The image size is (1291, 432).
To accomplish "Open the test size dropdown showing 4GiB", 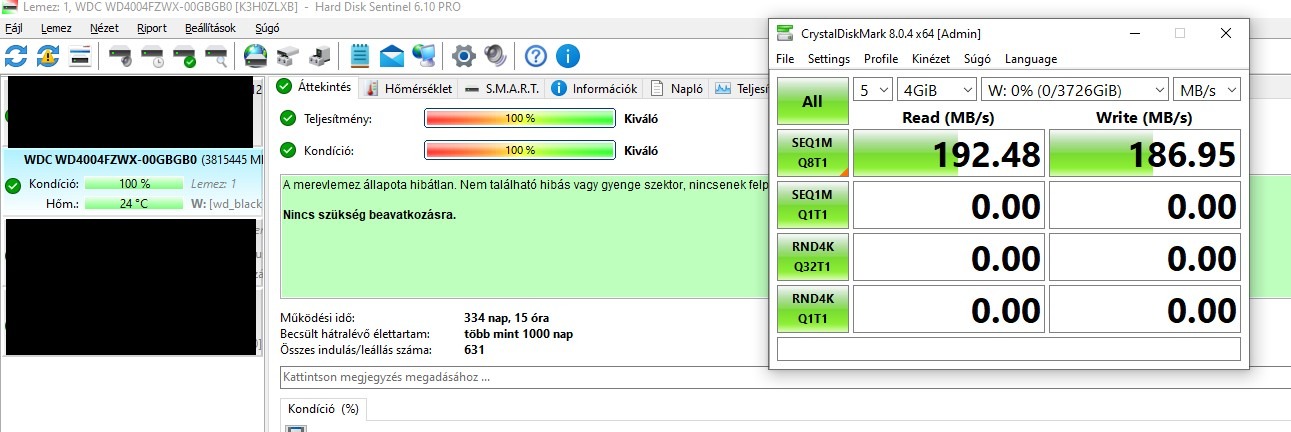I will click(936, 90).
